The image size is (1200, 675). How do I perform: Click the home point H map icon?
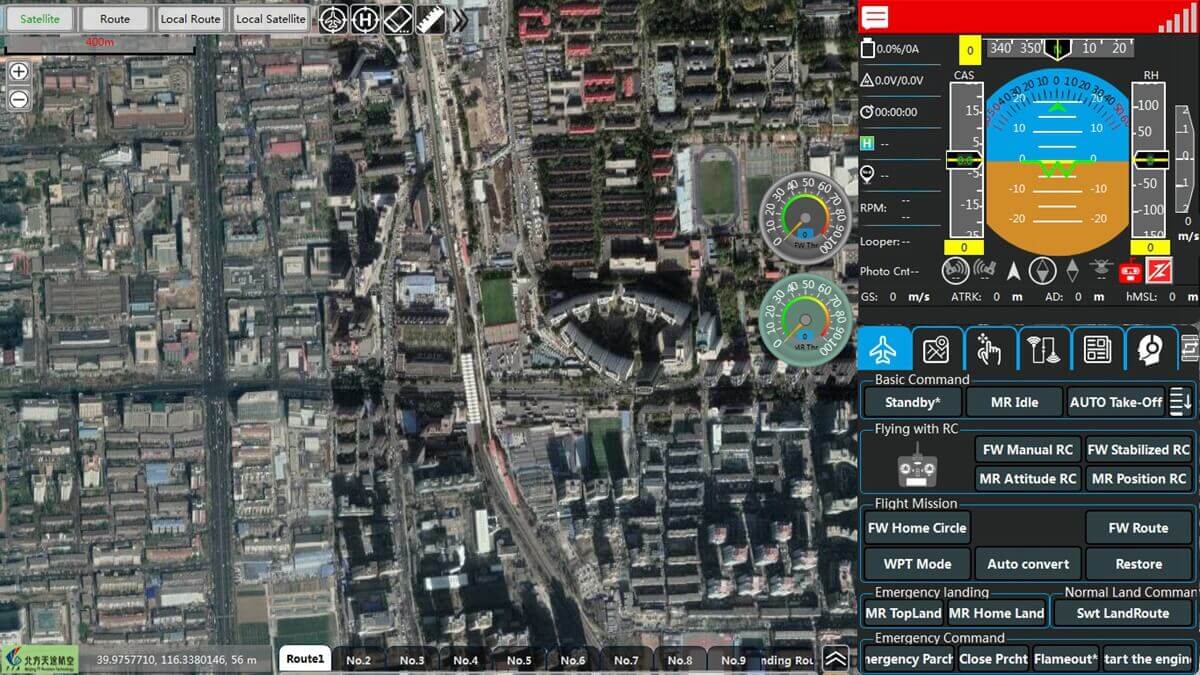367,18
